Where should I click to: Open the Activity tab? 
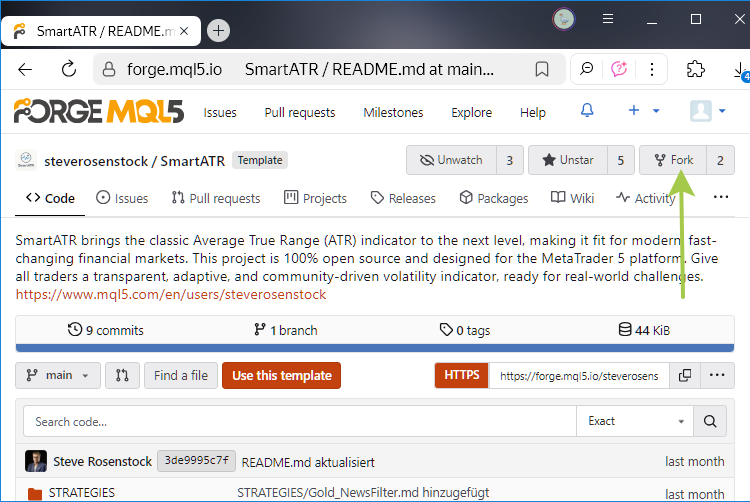point(646,198)
